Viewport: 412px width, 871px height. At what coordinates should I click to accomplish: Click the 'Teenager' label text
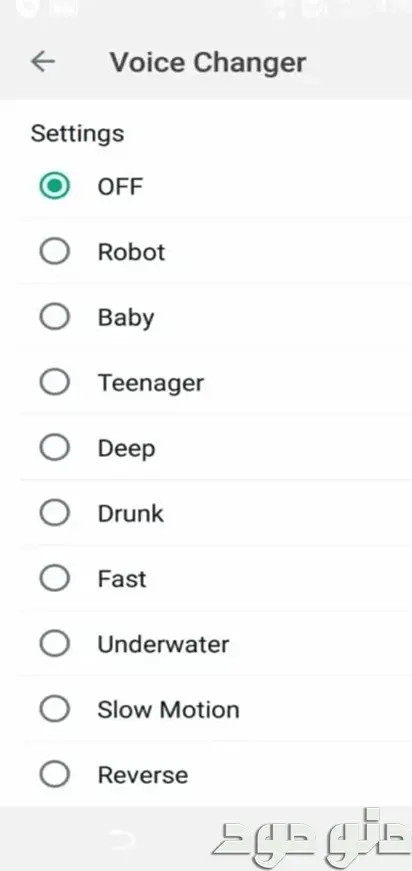coord(151,383)
